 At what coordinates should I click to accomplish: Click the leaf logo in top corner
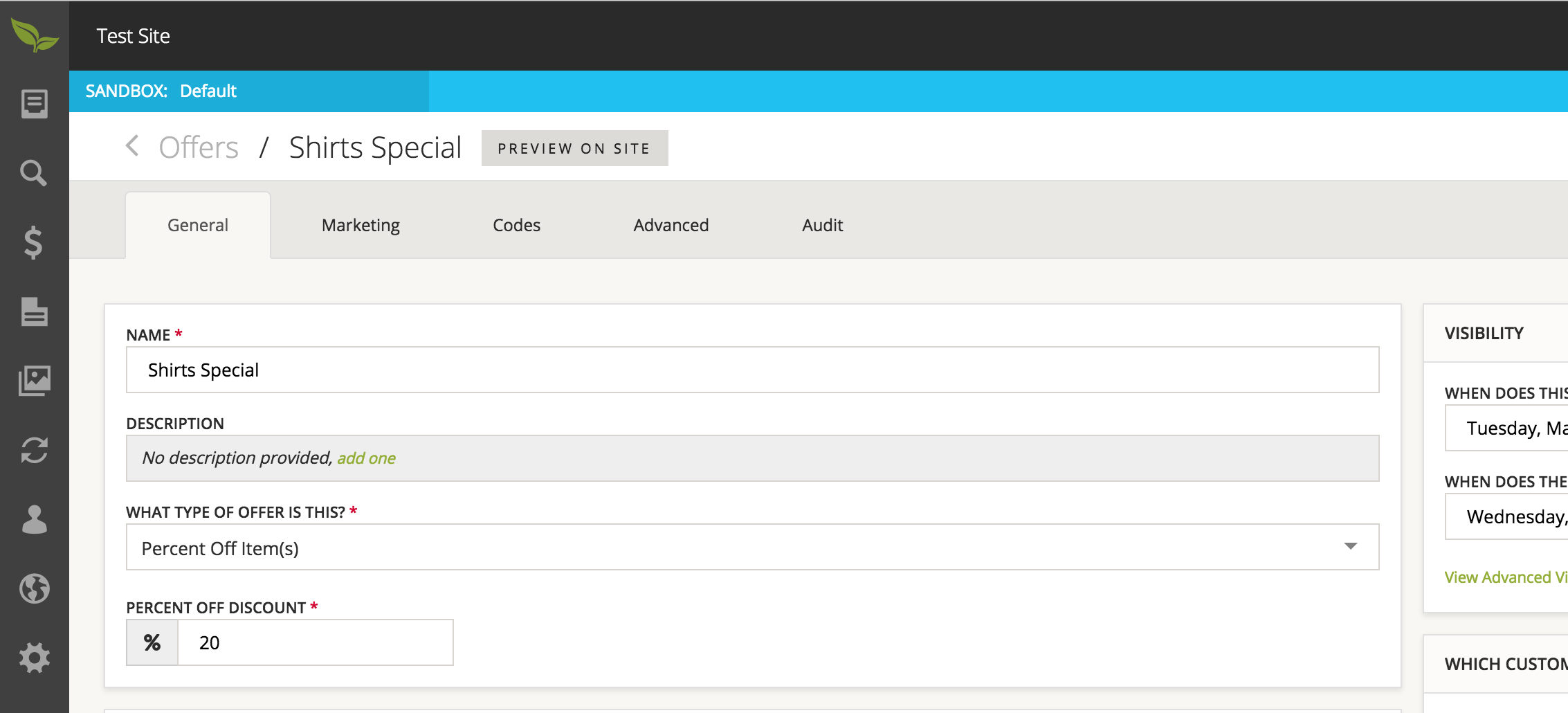pos(34,35)
